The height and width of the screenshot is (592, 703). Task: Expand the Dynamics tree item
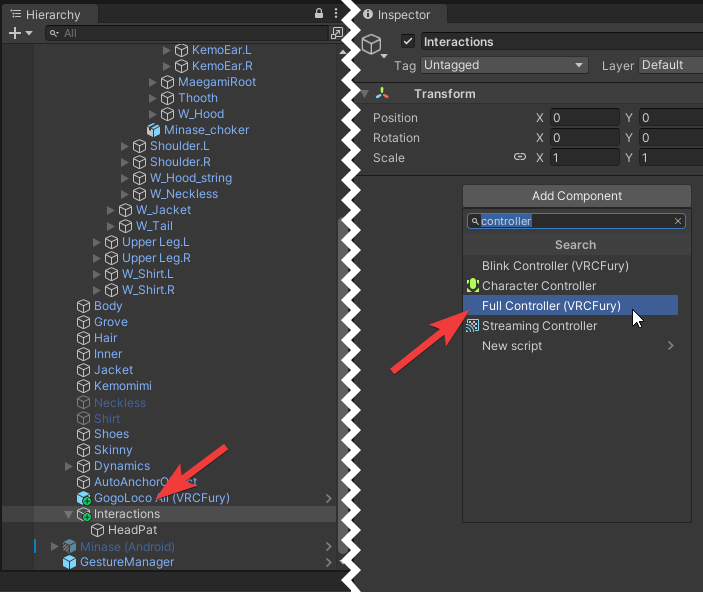pos(69,466)
